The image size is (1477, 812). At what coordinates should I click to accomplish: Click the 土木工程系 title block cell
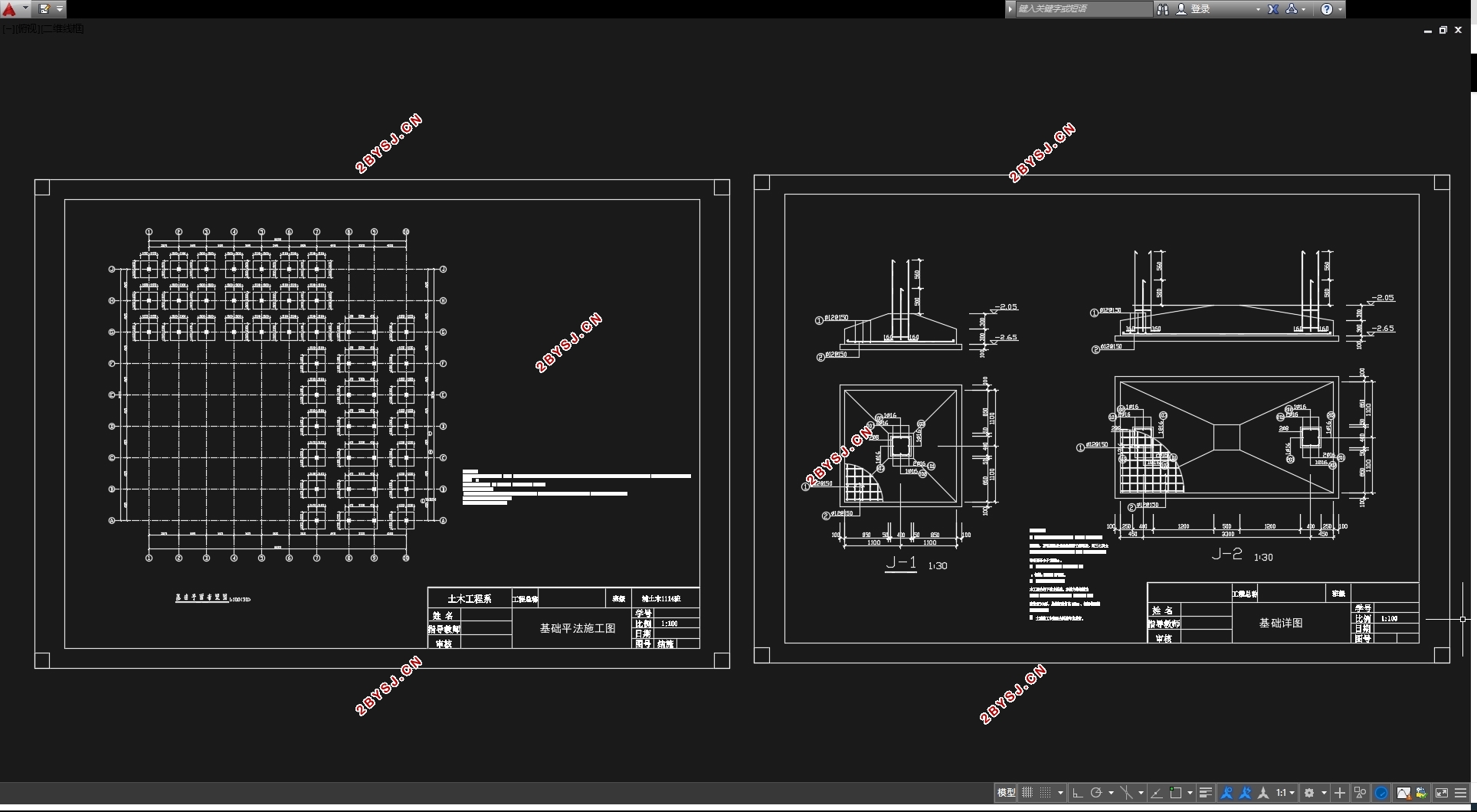point(470,598)
